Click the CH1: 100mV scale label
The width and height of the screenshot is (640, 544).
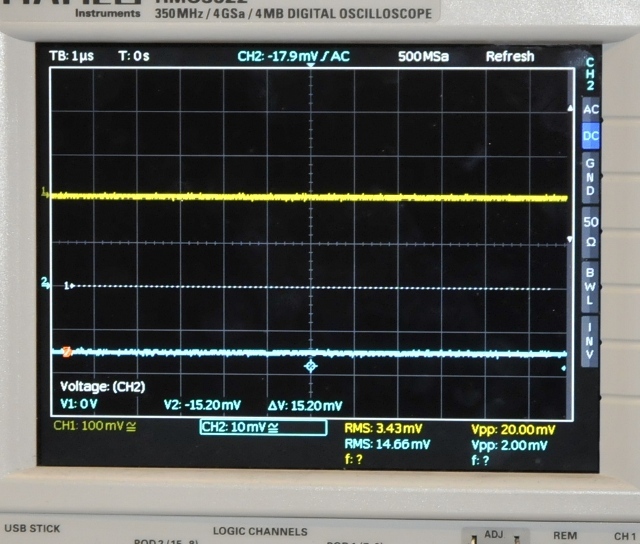pos(95,426)
